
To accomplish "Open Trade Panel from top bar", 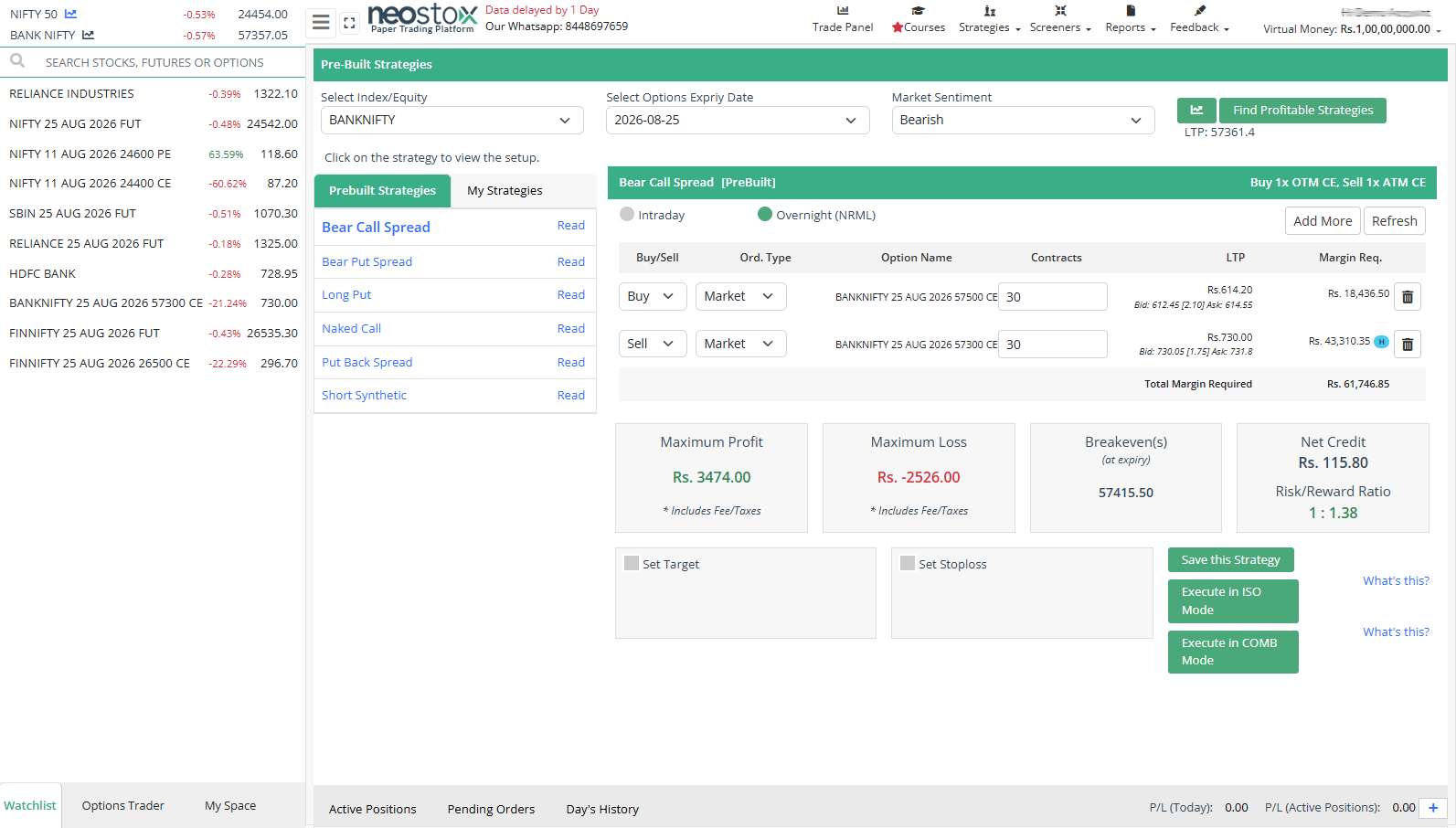I will (x=843, y=18).
